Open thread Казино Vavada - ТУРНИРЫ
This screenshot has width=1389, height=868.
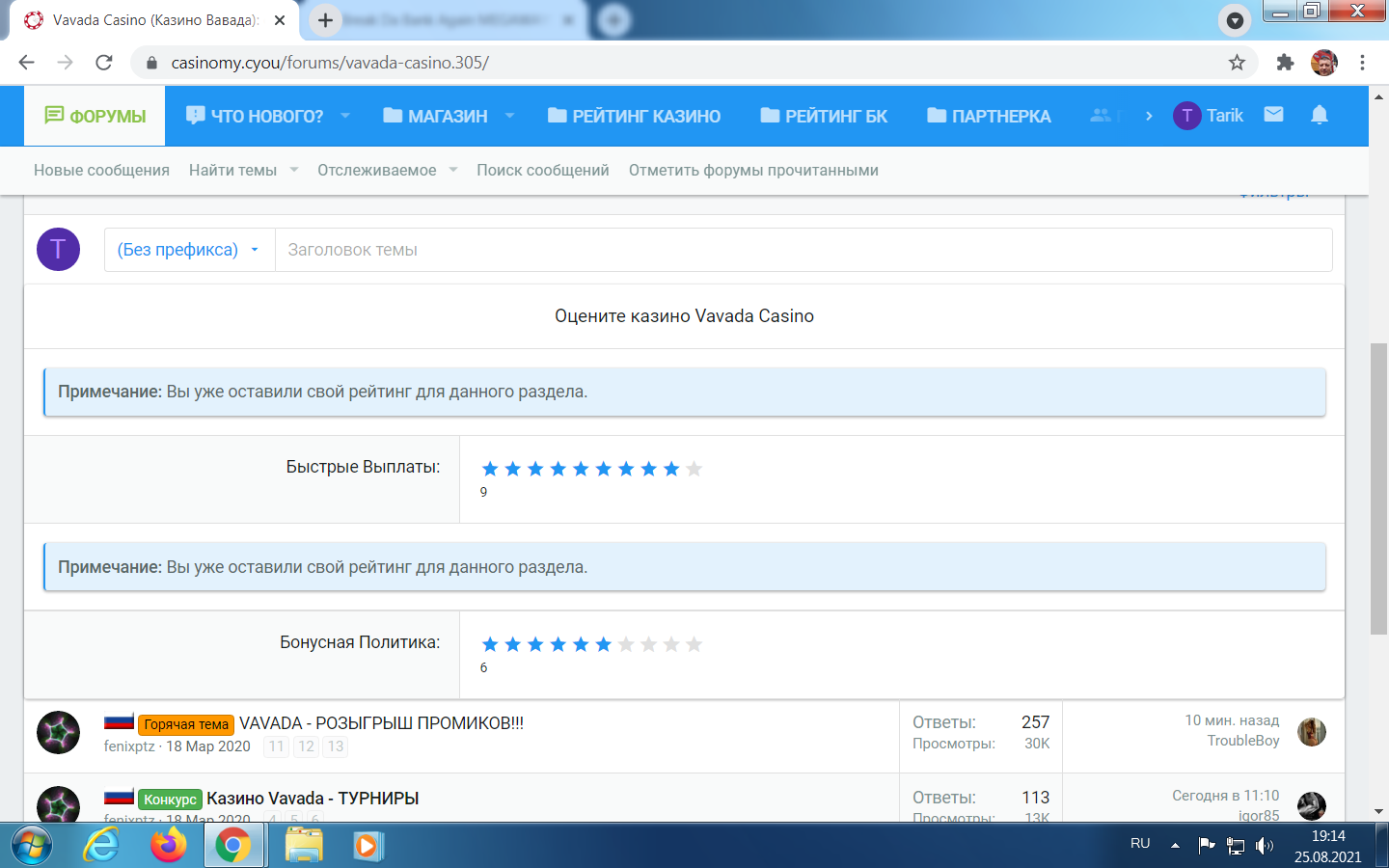point(313,799)
